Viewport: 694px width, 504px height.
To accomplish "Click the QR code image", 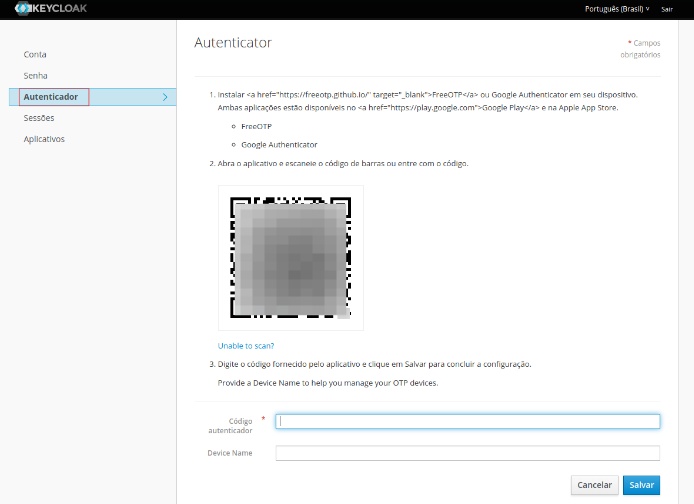I will pyautogui.click(x=291, y=257).
